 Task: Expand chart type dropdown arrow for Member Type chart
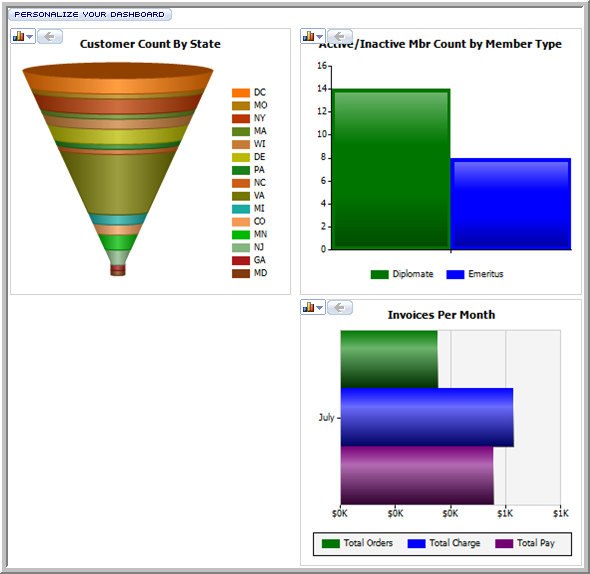click(x=319, y=37)
